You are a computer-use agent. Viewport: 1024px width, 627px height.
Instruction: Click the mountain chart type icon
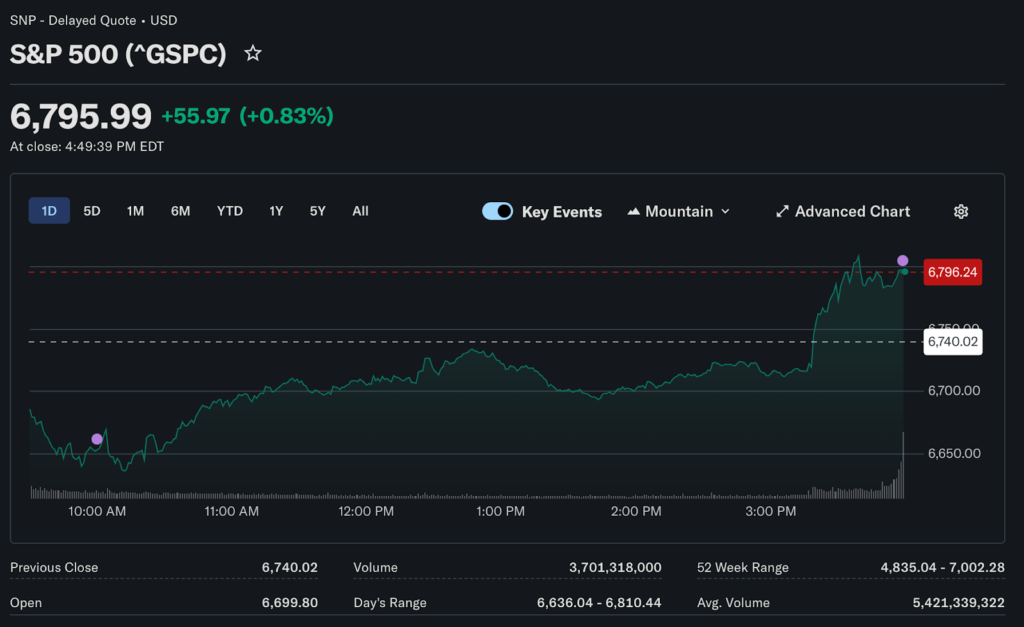click(x=634, y=211)
